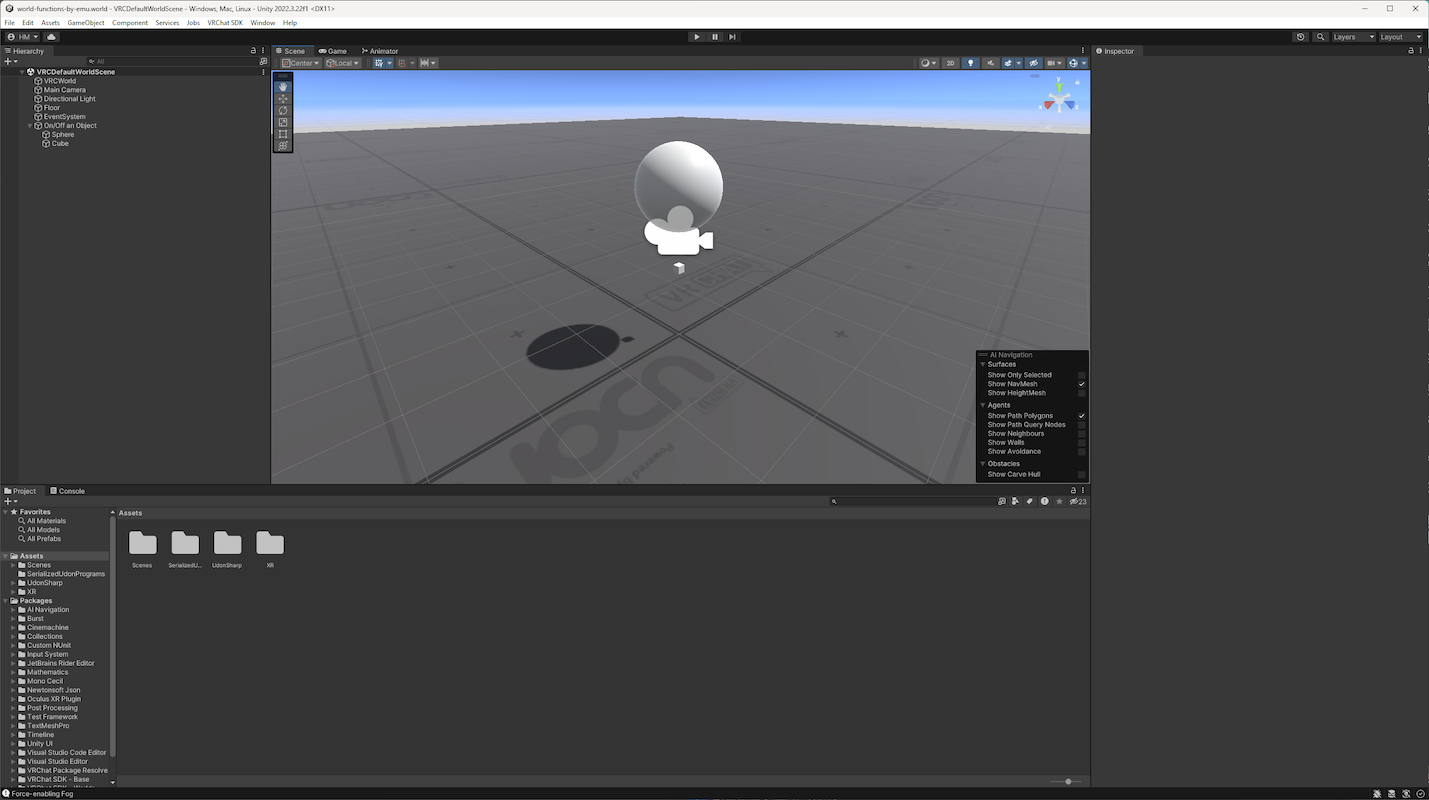Open the Layout dropdown
The image size is (1429, 800).
pos(1400,37)
